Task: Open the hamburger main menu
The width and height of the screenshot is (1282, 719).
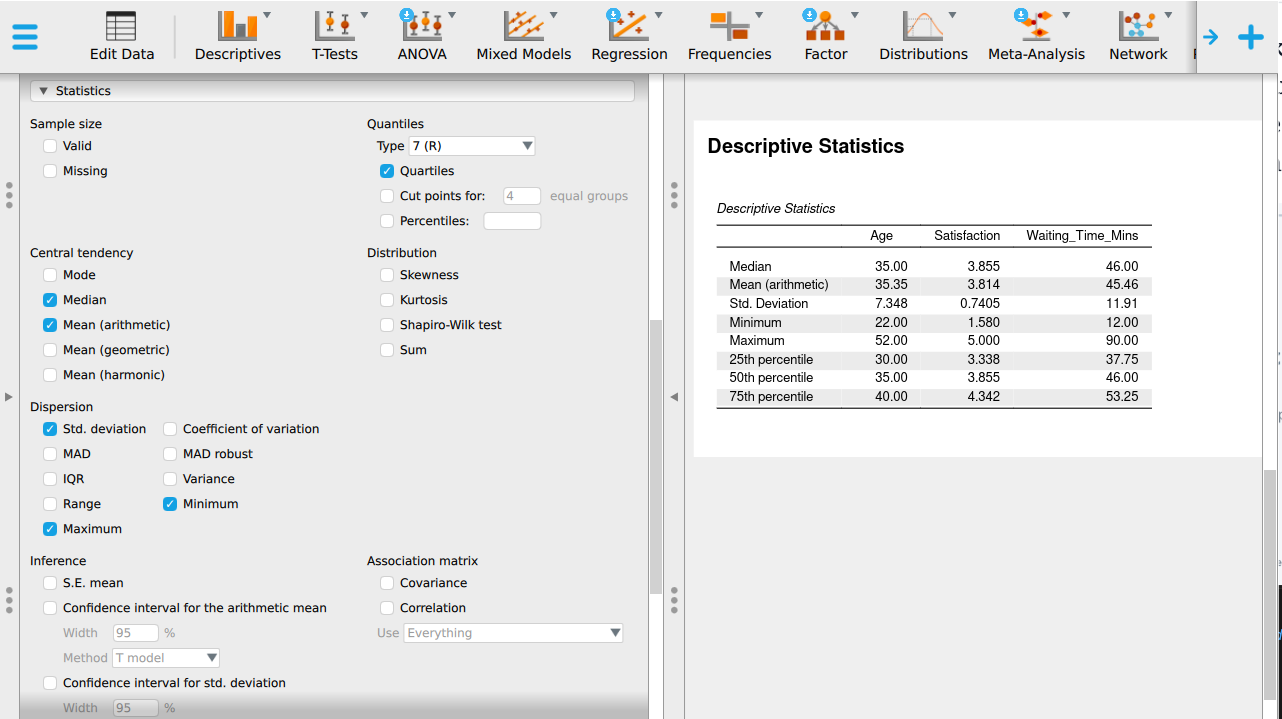Action: pos(25,37)
